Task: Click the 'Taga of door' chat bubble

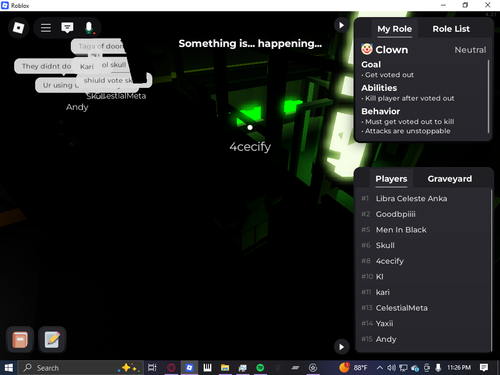Action: (100, 46)
